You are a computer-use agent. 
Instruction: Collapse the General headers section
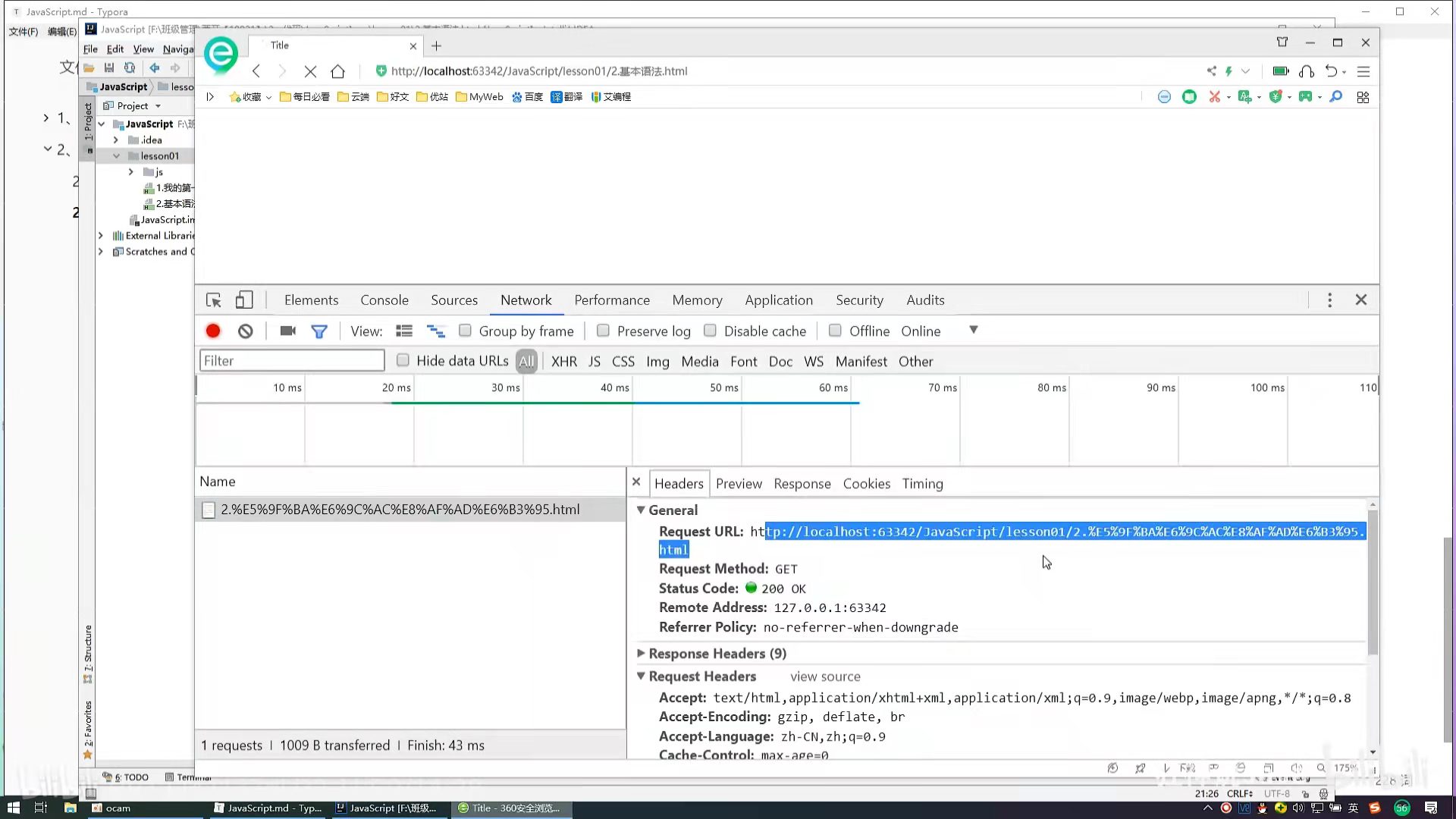(x=641, y=510)
